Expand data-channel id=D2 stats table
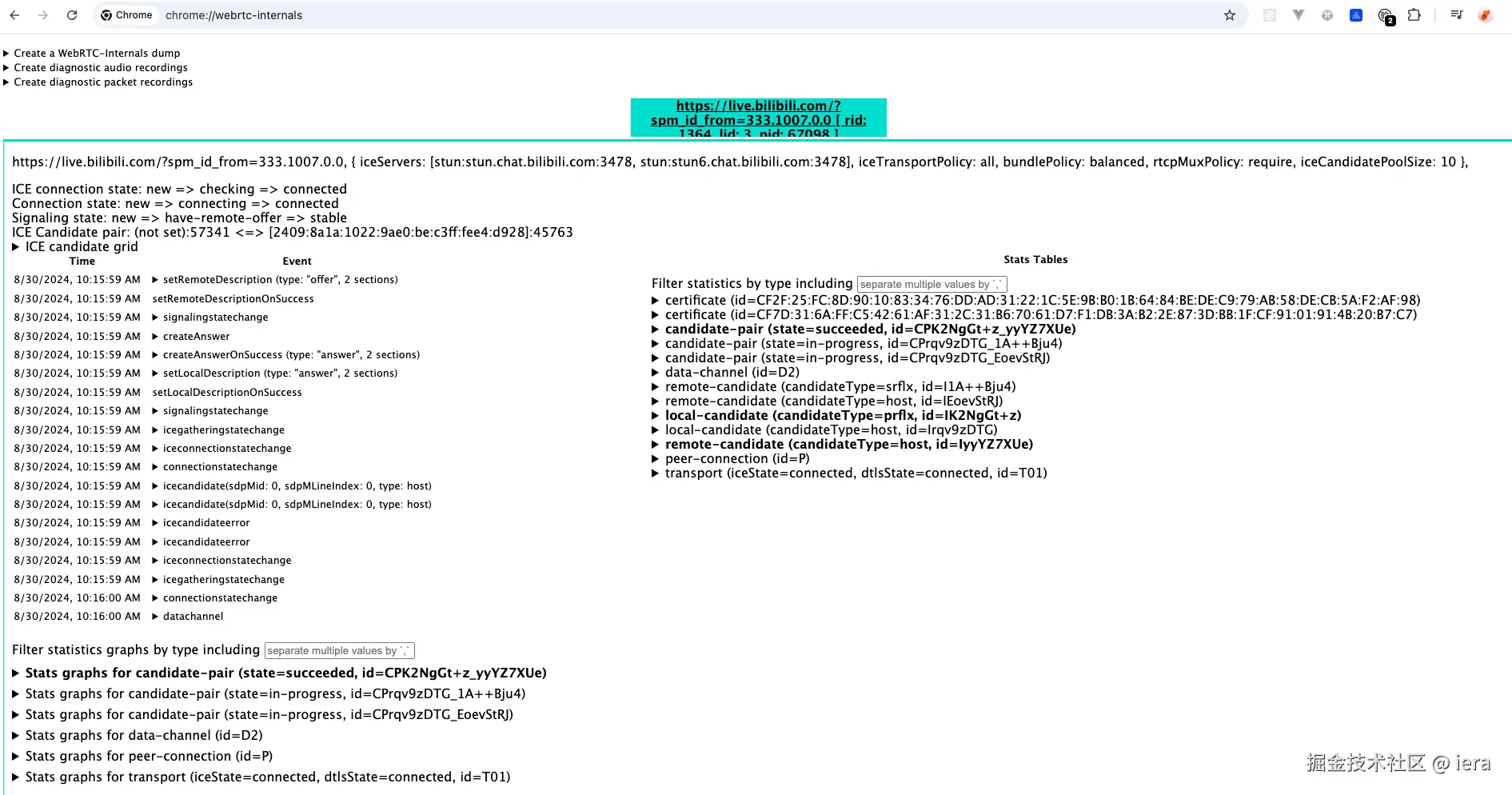 [726, 373]
